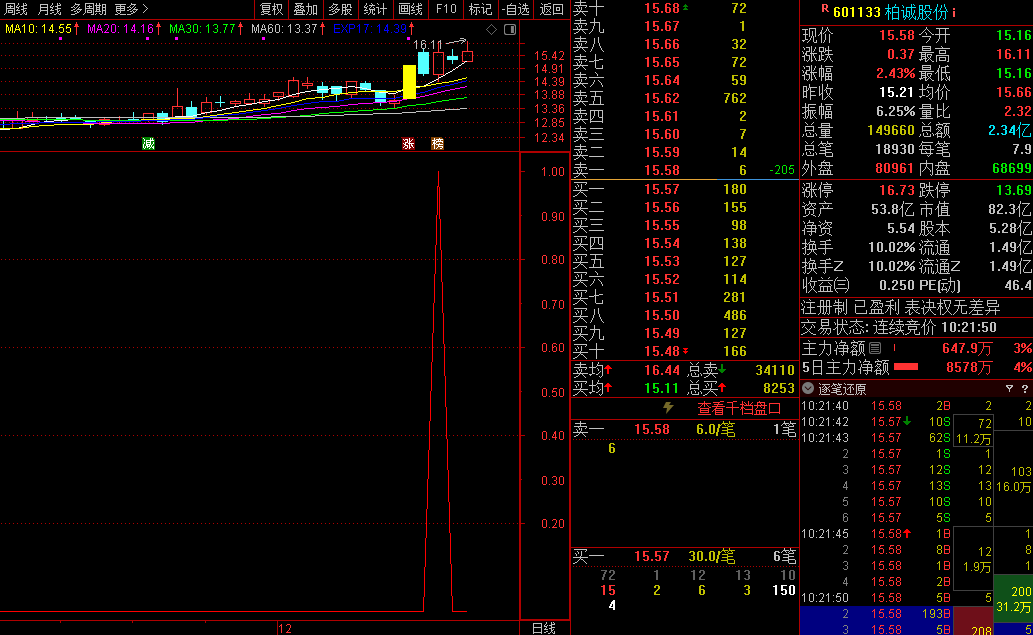Click the list icon next to 主力净额

click(x=875, y=348)
